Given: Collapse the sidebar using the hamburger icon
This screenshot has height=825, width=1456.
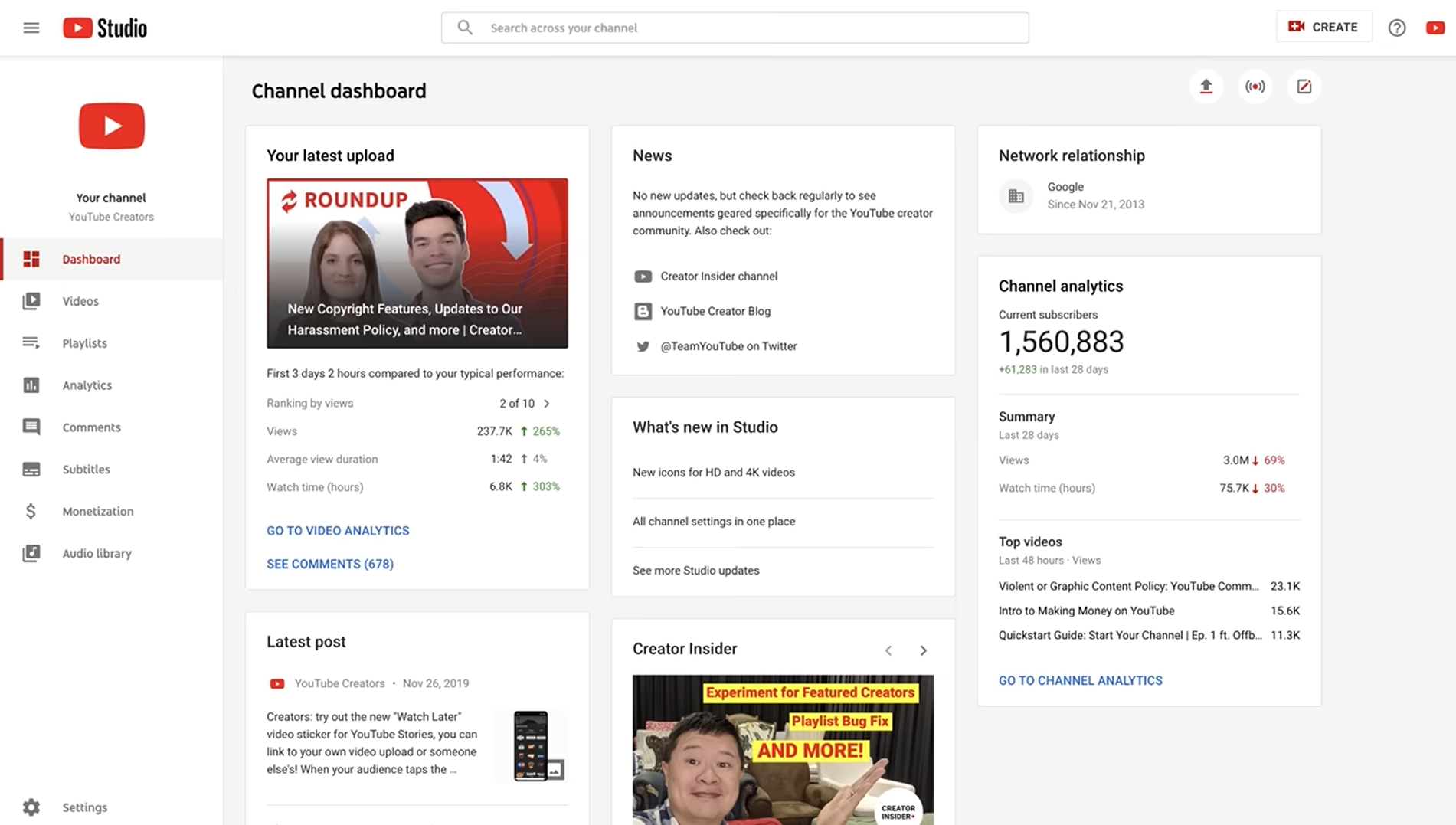Looking at the screenshot, I should click(x=31, y=27).
